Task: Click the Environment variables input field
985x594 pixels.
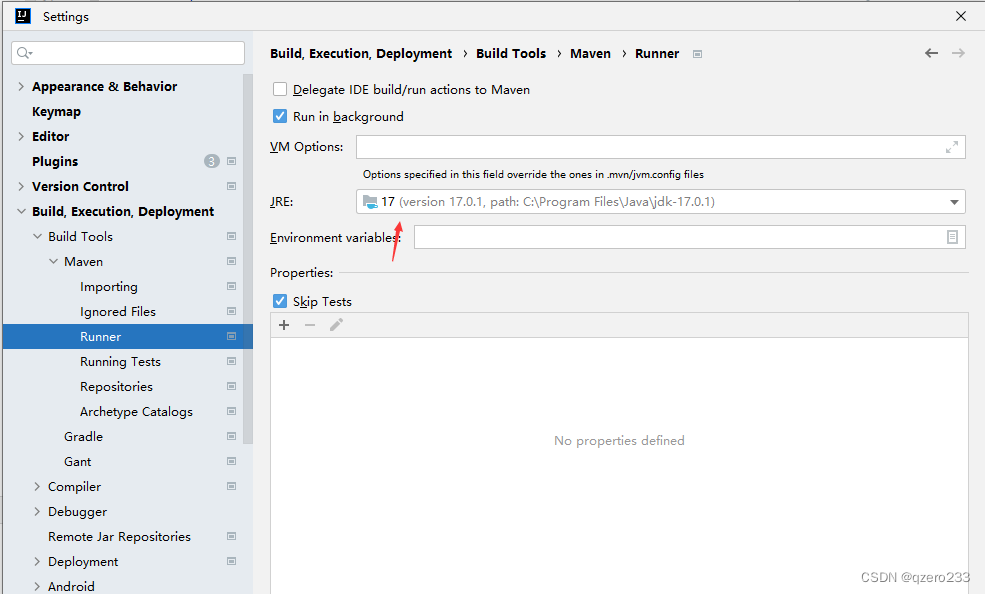Action: pos(689,237)
